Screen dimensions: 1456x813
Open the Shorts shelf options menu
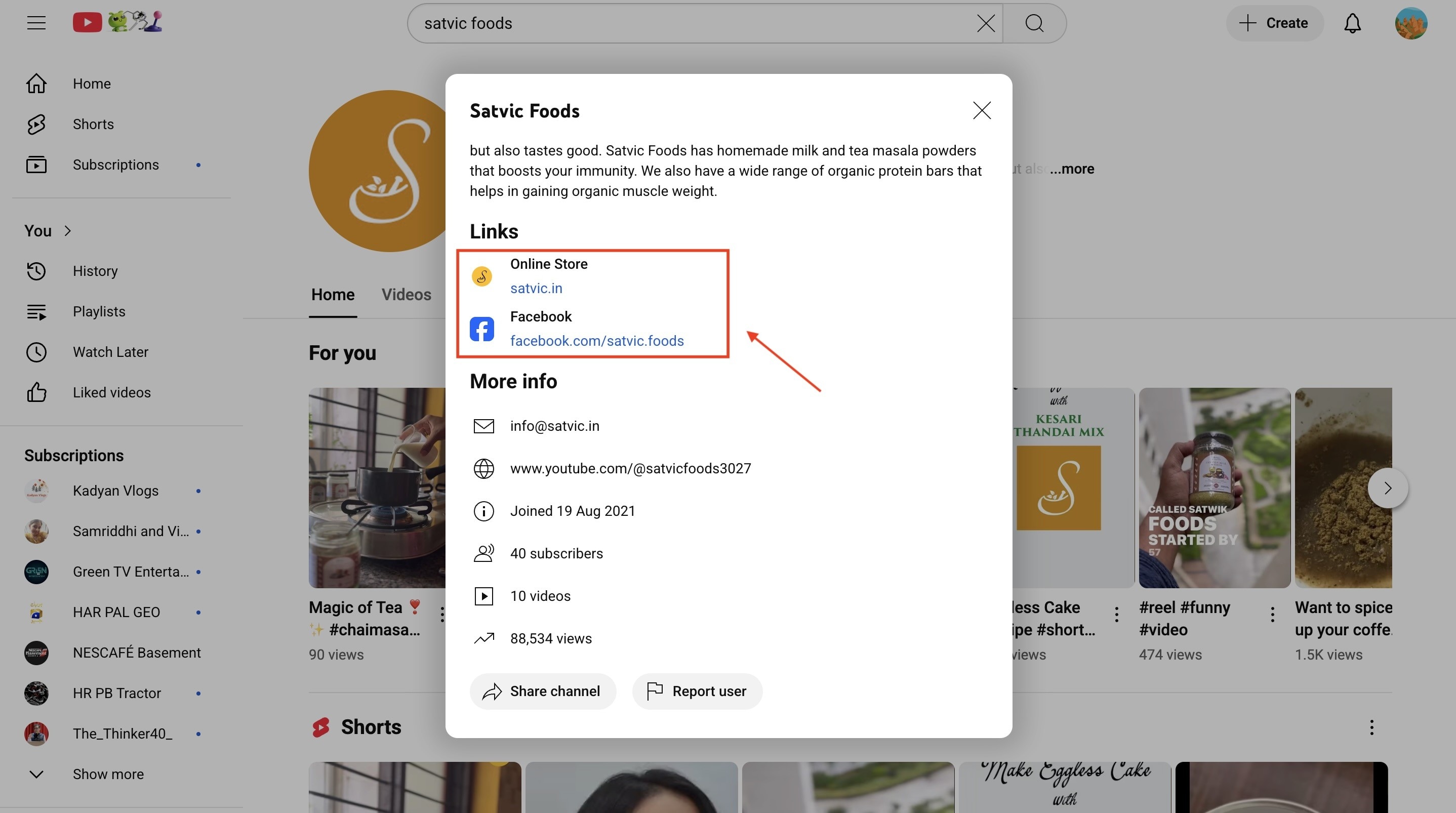tap(1371, 727)
